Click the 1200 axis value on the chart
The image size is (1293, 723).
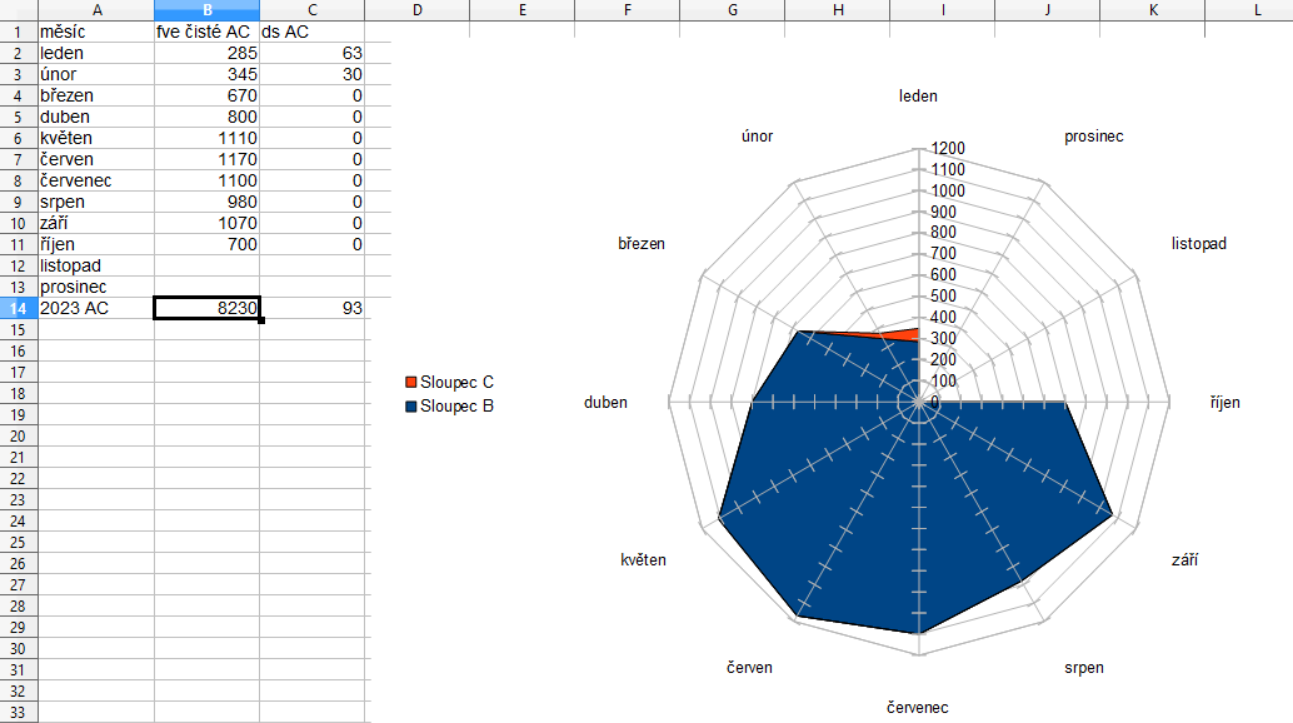(x=948, y=148)
